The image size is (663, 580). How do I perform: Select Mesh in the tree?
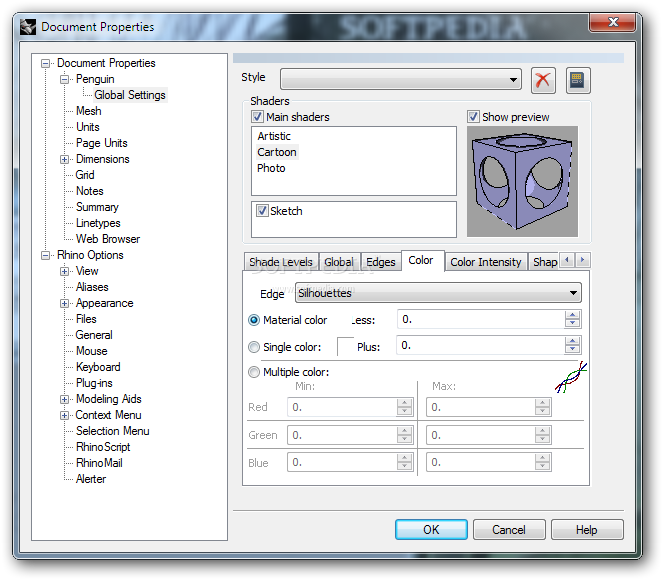[89, 111]
